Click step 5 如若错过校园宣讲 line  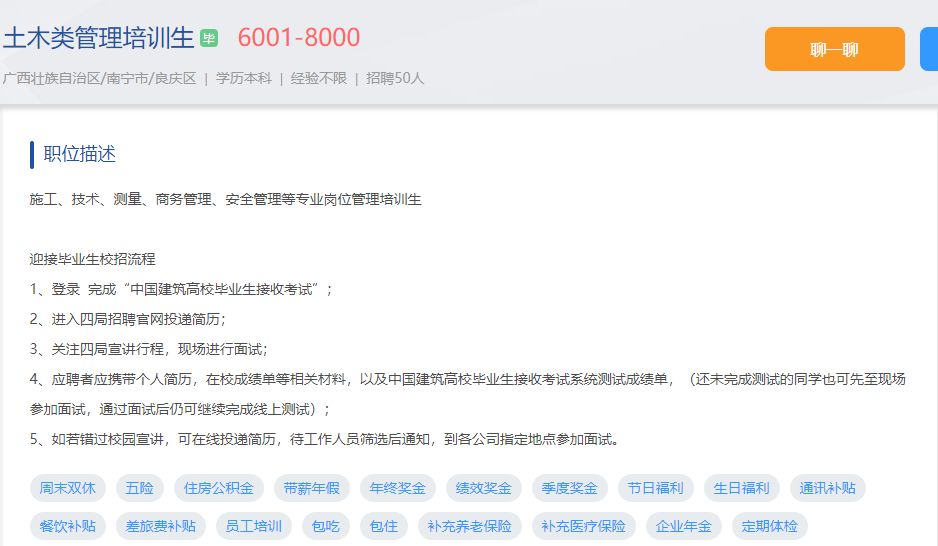[324, 440]
